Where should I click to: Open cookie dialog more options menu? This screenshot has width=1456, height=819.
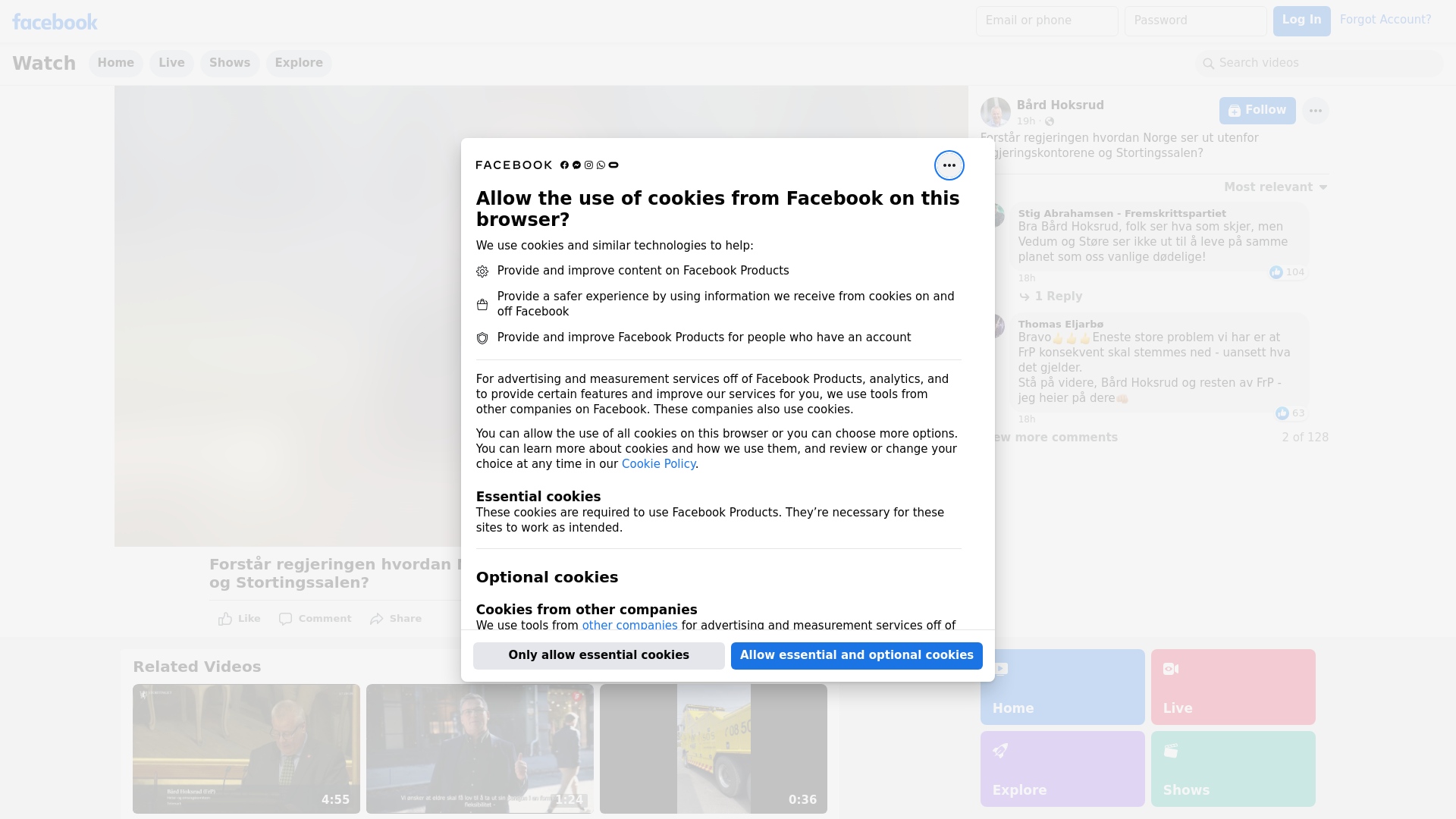949,165
